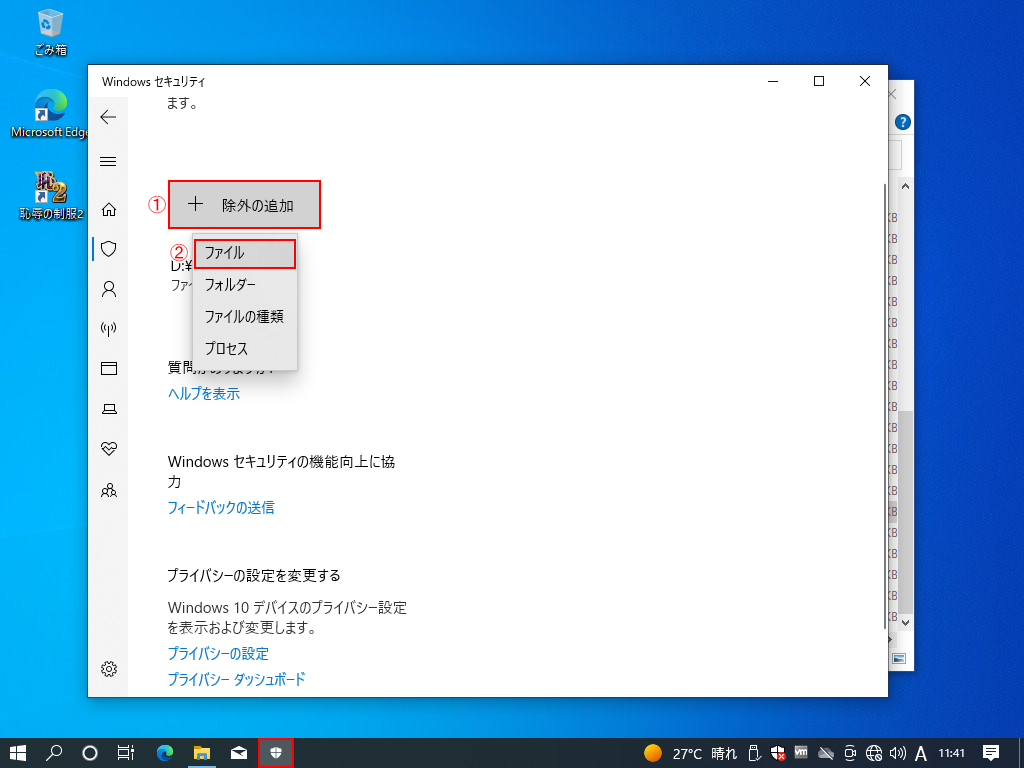
Task: Open the hamburger navigation menu
Action: pyautogui.click(x=108, y=162)
